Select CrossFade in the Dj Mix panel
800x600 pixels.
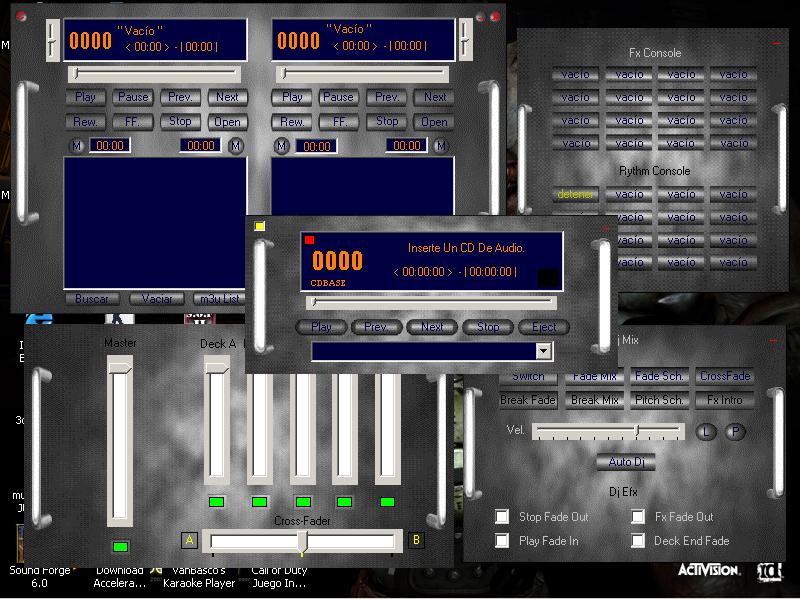pos(725,377)
